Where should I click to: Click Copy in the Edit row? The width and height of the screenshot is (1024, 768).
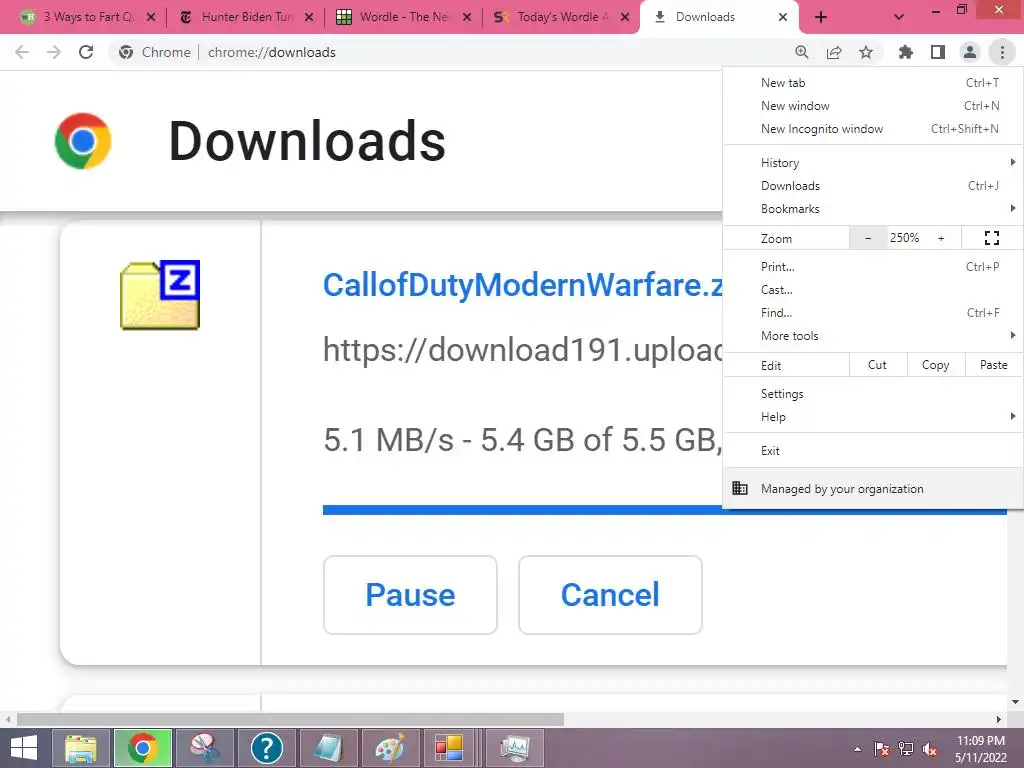pos(936,365)
